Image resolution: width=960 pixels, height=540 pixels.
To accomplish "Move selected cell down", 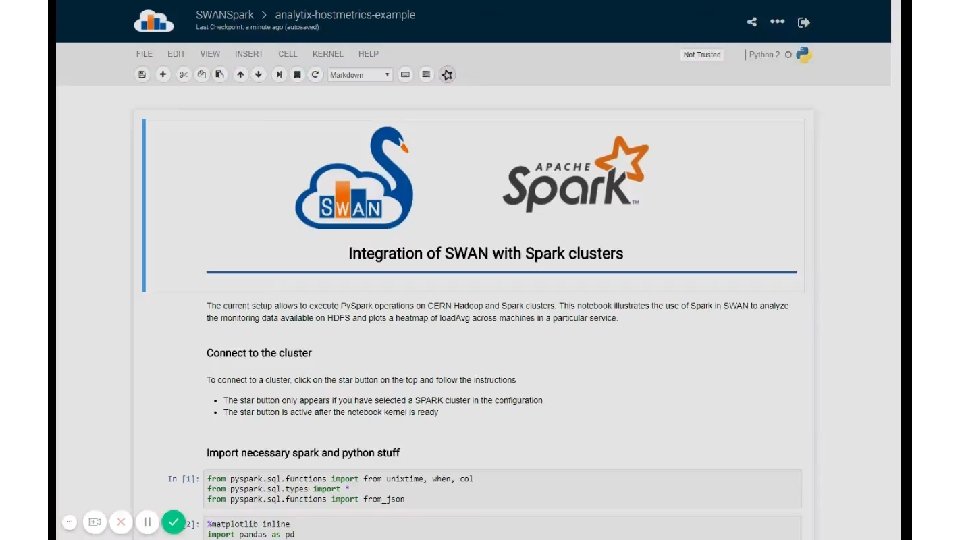I will tap(258, 75).
